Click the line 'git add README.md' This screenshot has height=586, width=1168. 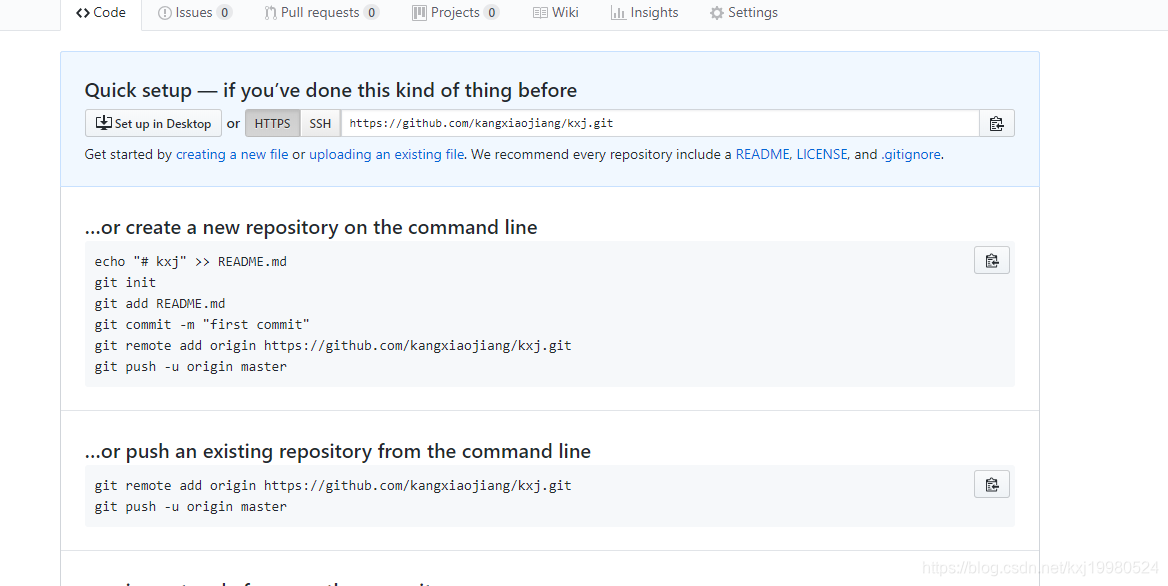point(160,303)
